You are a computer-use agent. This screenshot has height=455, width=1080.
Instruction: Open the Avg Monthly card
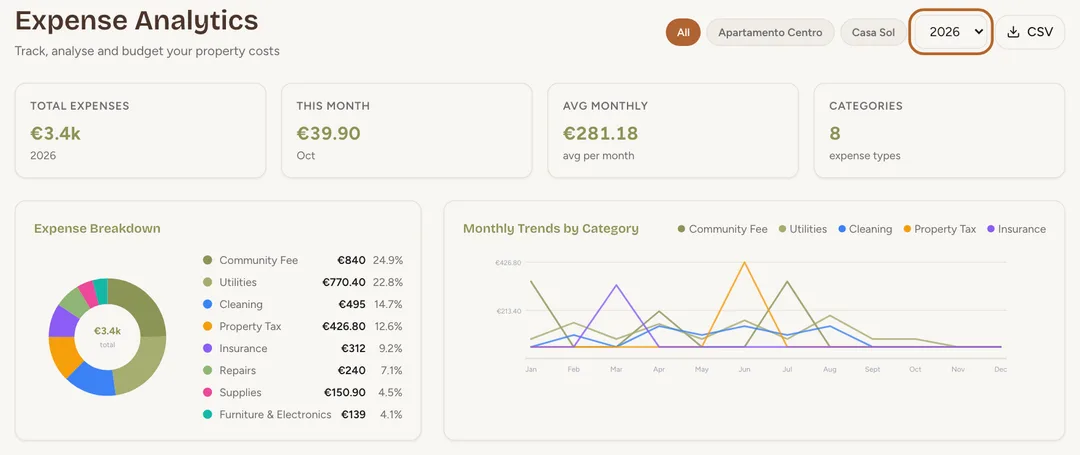[x=673, y=131]
